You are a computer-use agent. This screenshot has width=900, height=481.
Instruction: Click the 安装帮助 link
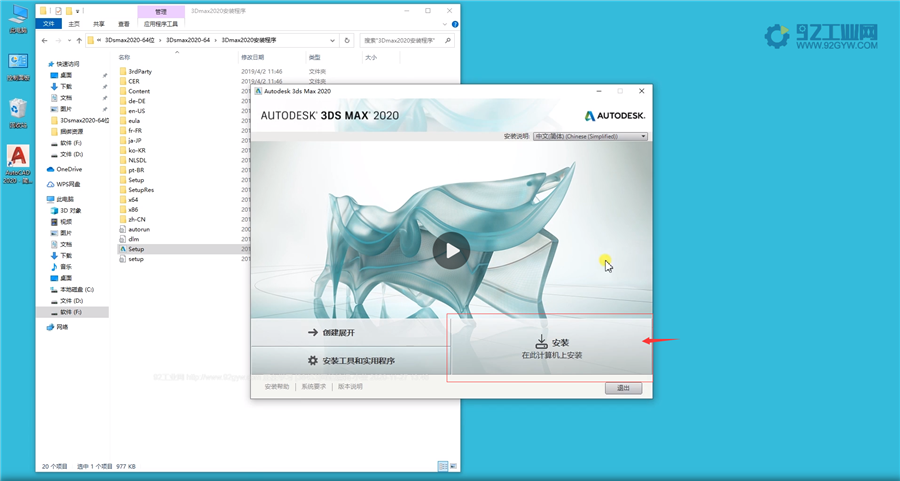click(277, 387)
